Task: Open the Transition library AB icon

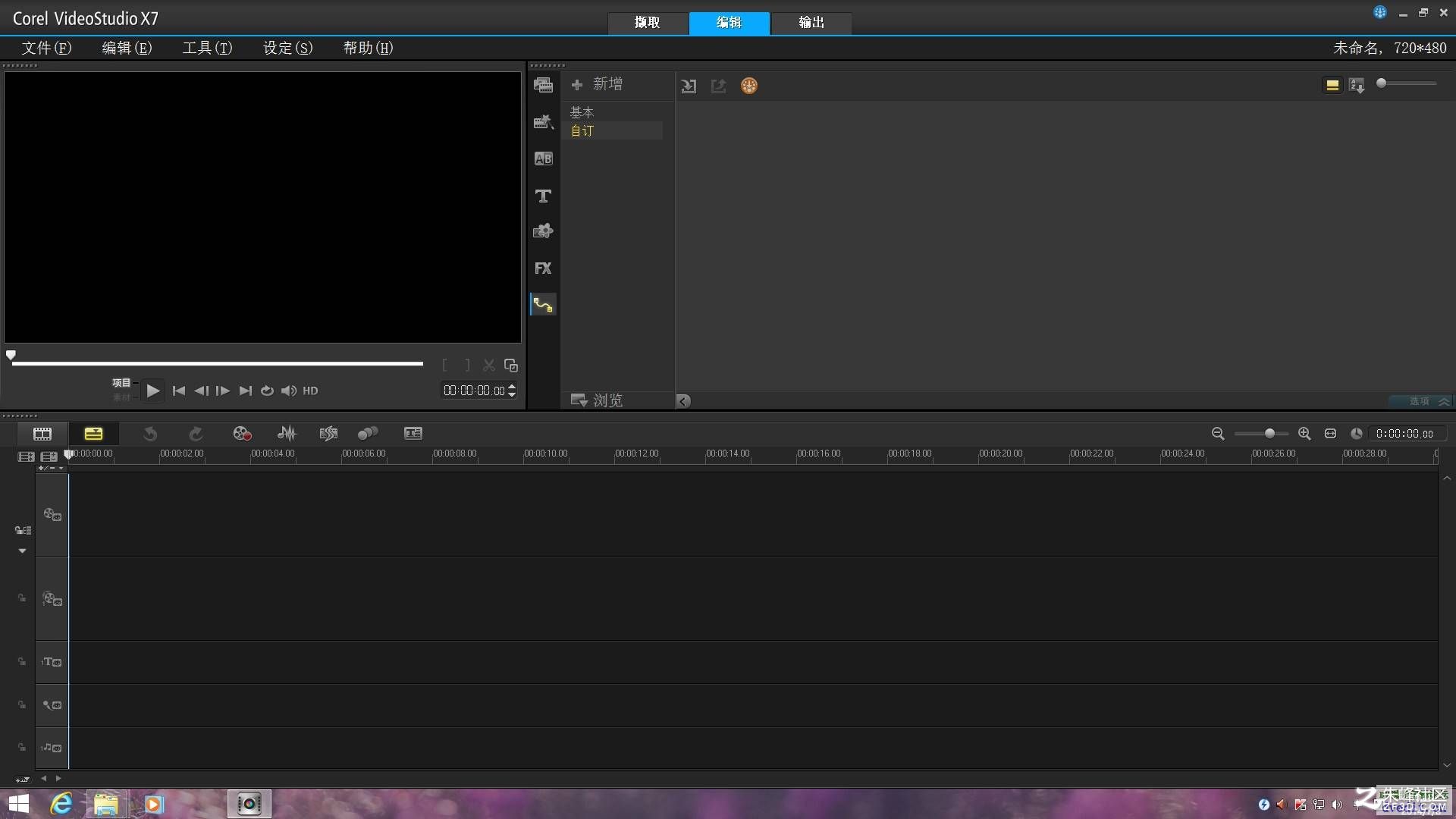Action: click(x=543, y=158)
